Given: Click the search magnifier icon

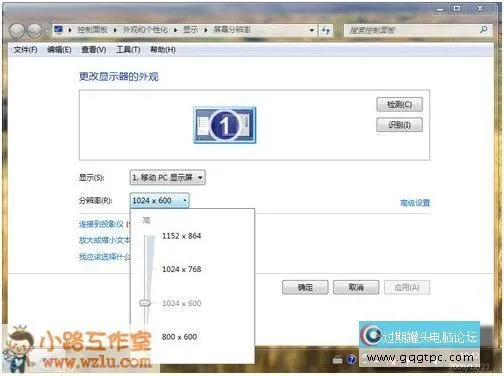Looking at the screenshot, I should pyautogui.click(x=483, y=30).
